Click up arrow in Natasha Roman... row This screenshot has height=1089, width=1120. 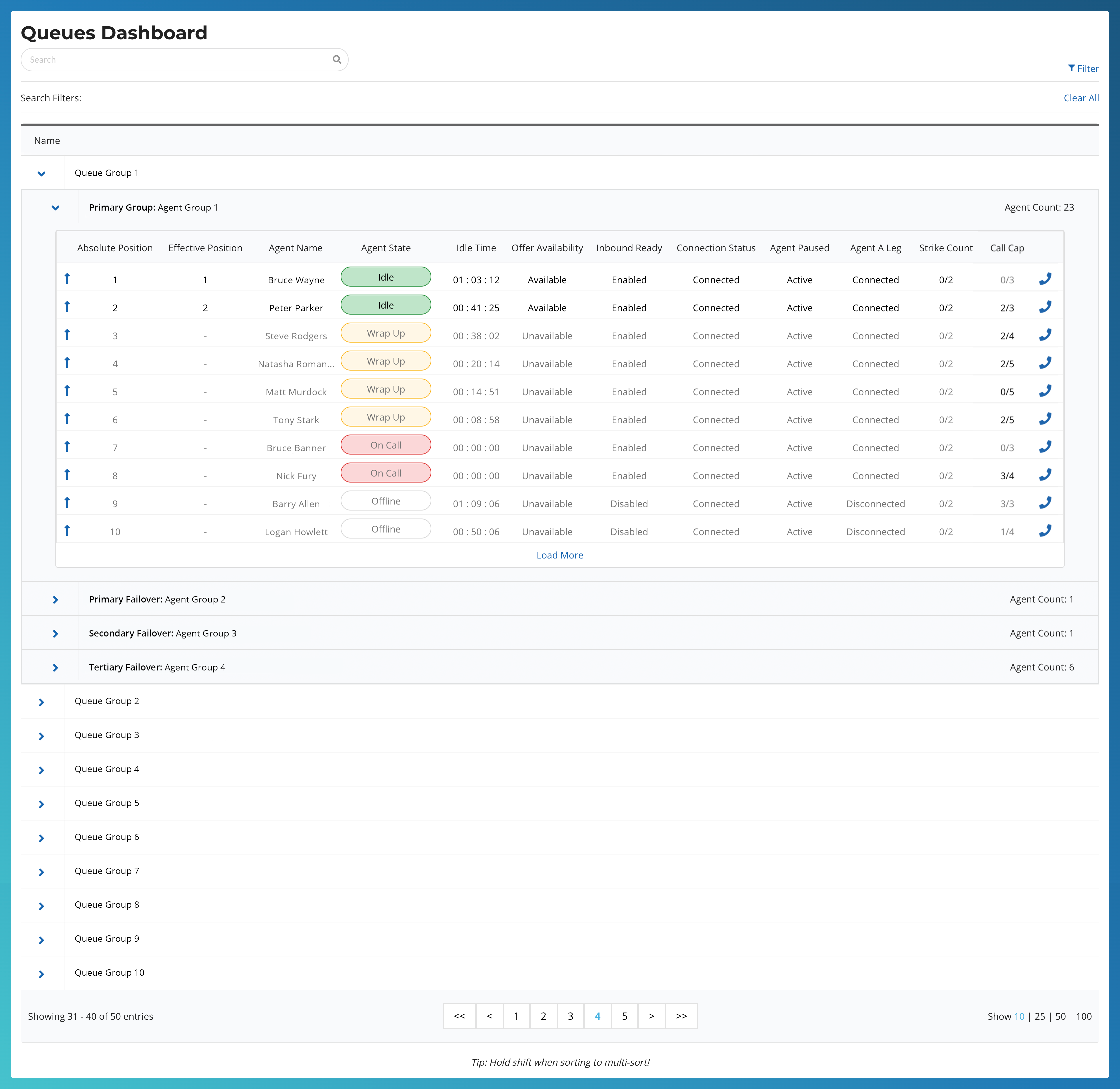(x=67, y=363)
